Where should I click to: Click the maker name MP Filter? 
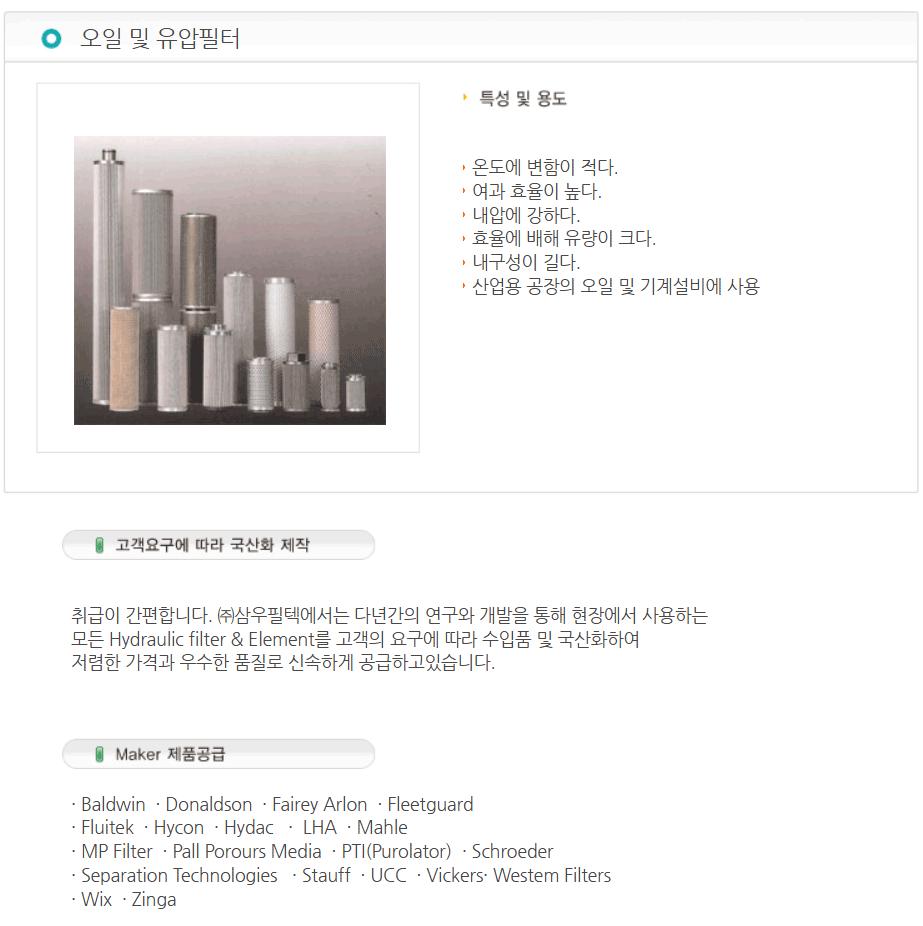117,852
